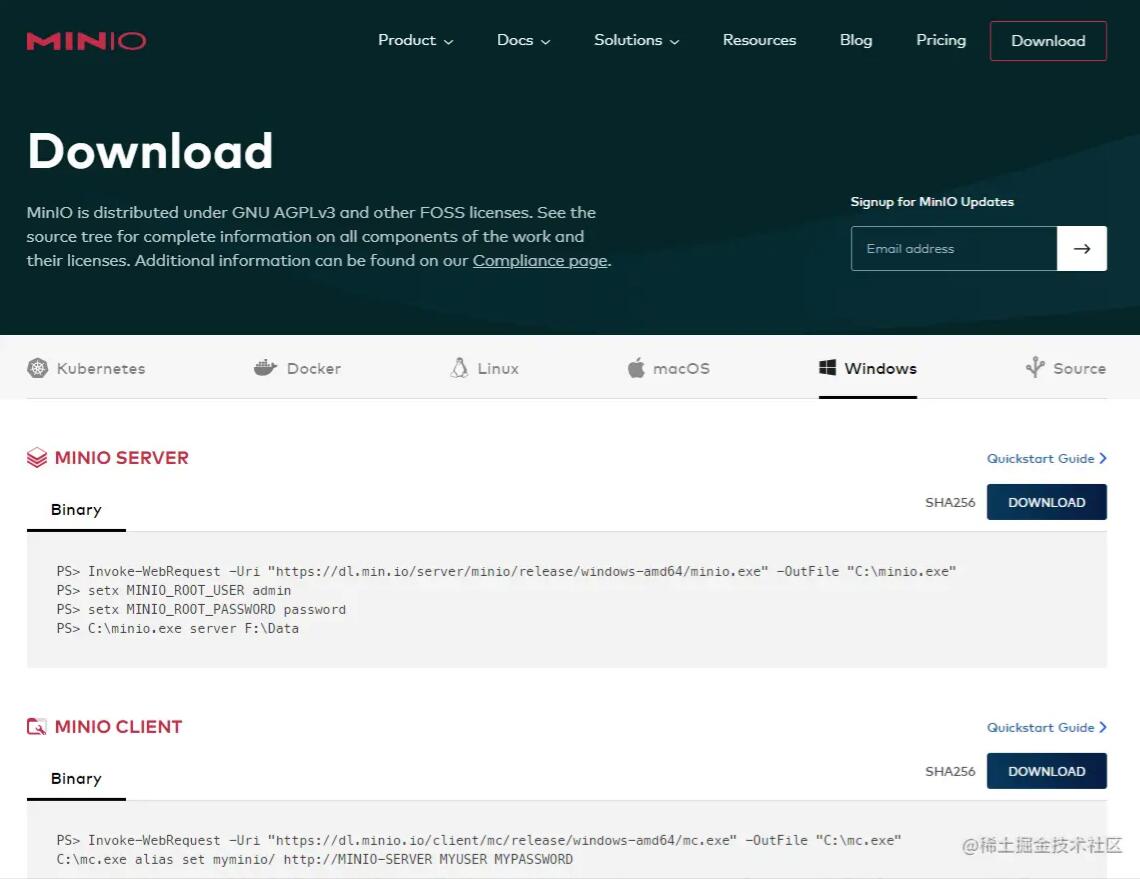Focus the Email address field
1140x879 pixels.
[x=954, y=249]
